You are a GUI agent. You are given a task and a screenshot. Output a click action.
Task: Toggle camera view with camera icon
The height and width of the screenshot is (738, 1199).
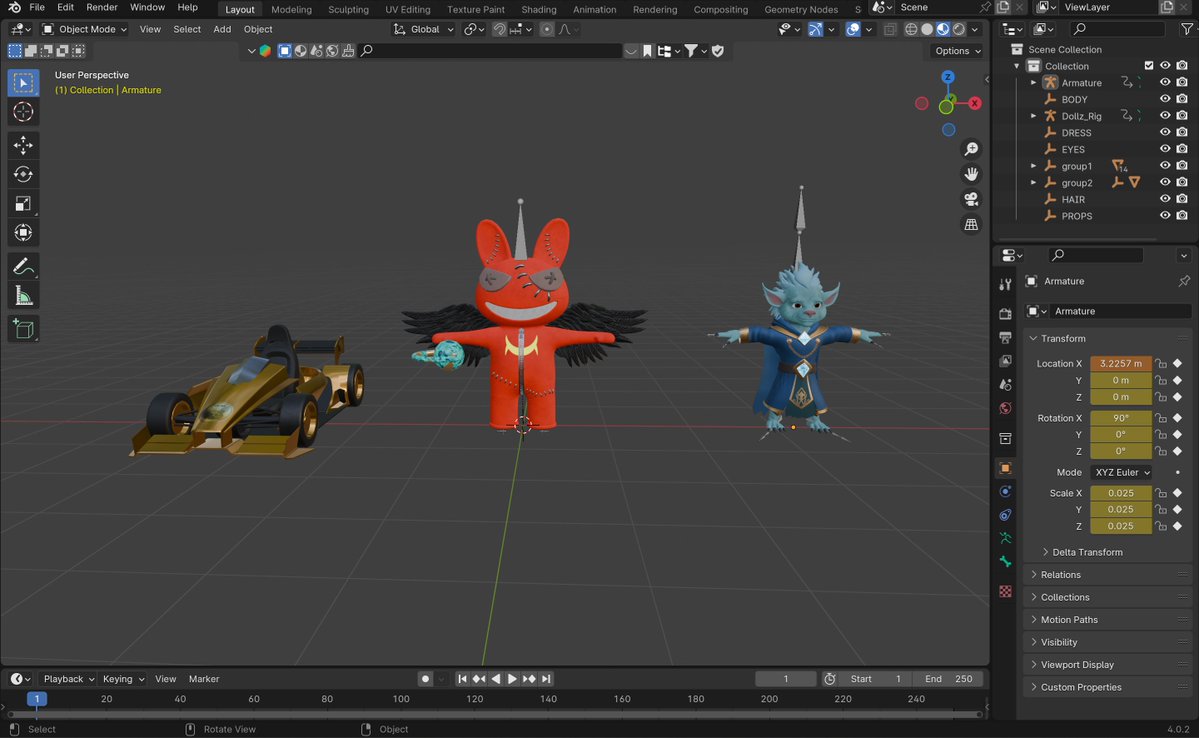971,199
